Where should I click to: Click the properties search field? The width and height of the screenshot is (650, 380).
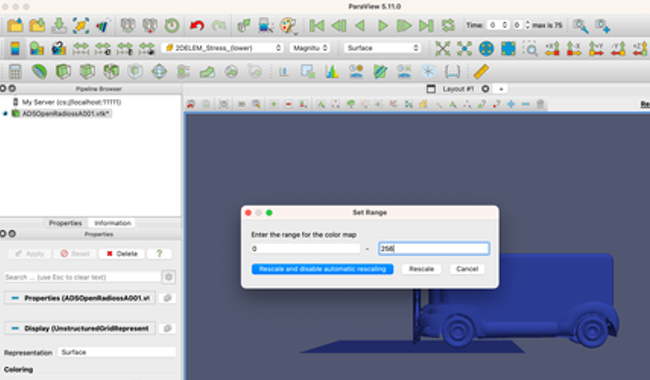[82, 277]
